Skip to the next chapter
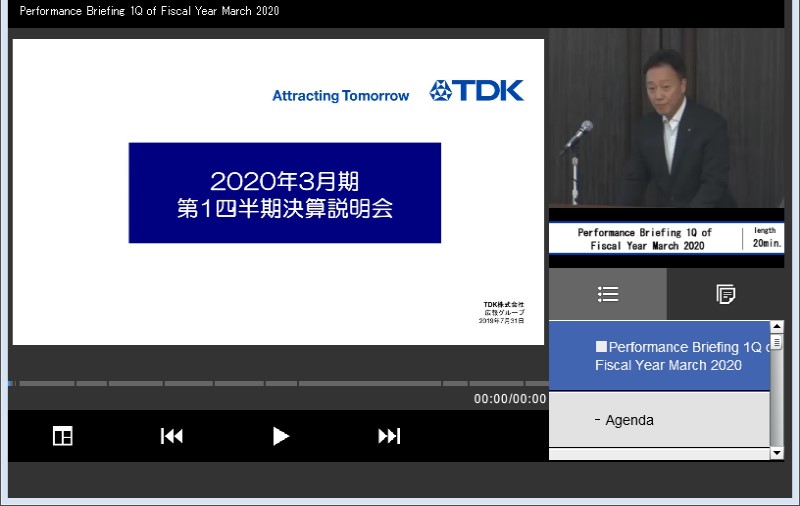The height and width of the screenshot is (506, 800). [x=389, y=436]
